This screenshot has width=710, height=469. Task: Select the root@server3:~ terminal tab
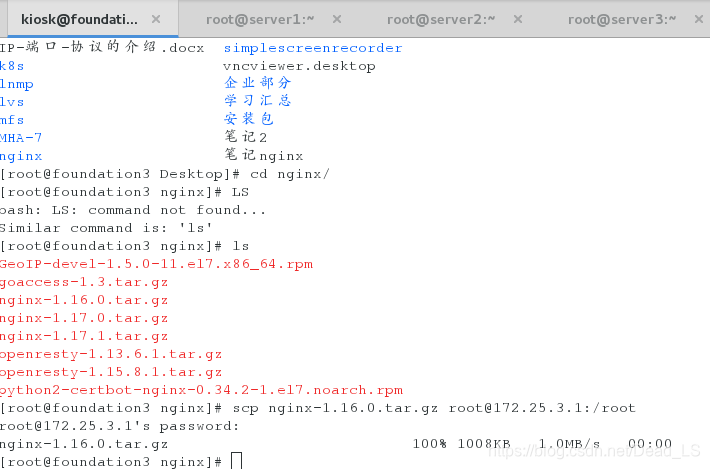coord(622,19)
